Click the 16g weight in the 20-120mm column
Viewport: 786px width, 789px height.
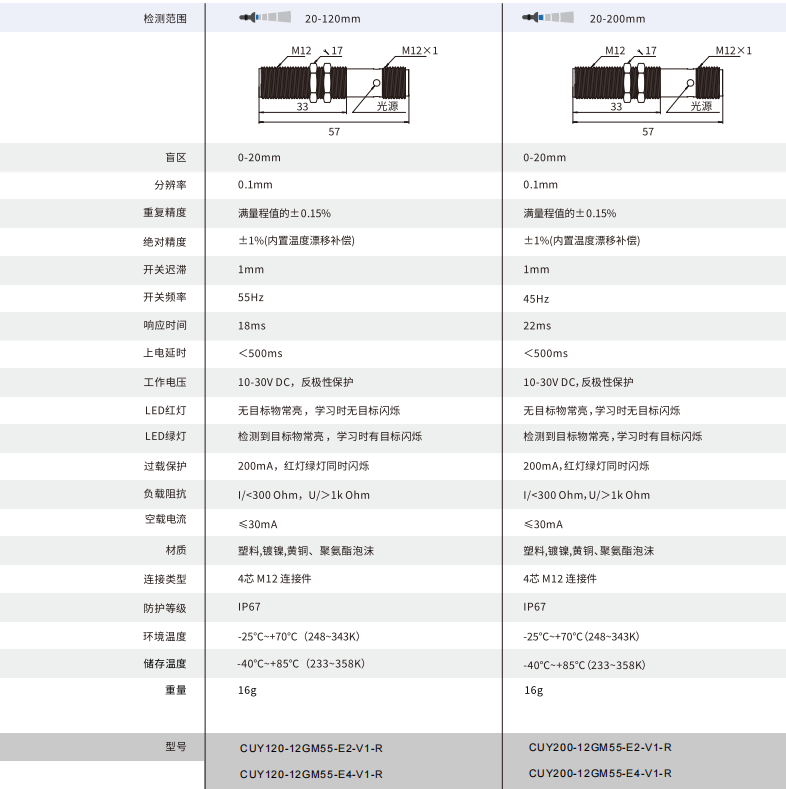[x=247, y=690]
